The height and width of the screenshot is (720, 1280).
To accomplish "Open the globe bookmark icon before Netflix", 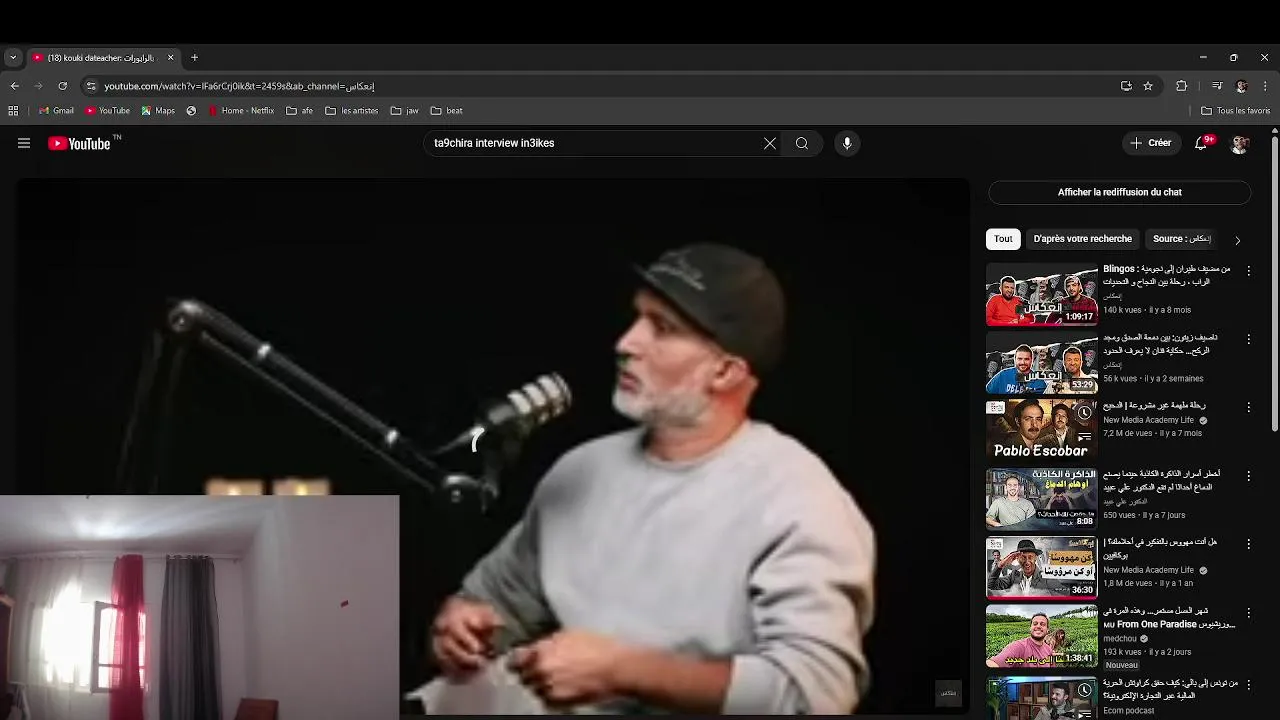I will [x=191, y=111].
